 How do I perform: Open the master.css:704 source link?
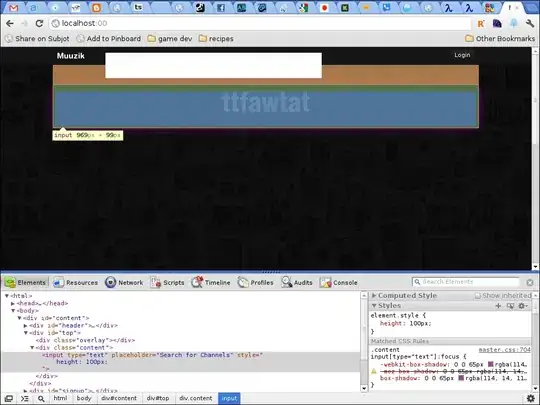pyautogui.click(x=505, y=350)
